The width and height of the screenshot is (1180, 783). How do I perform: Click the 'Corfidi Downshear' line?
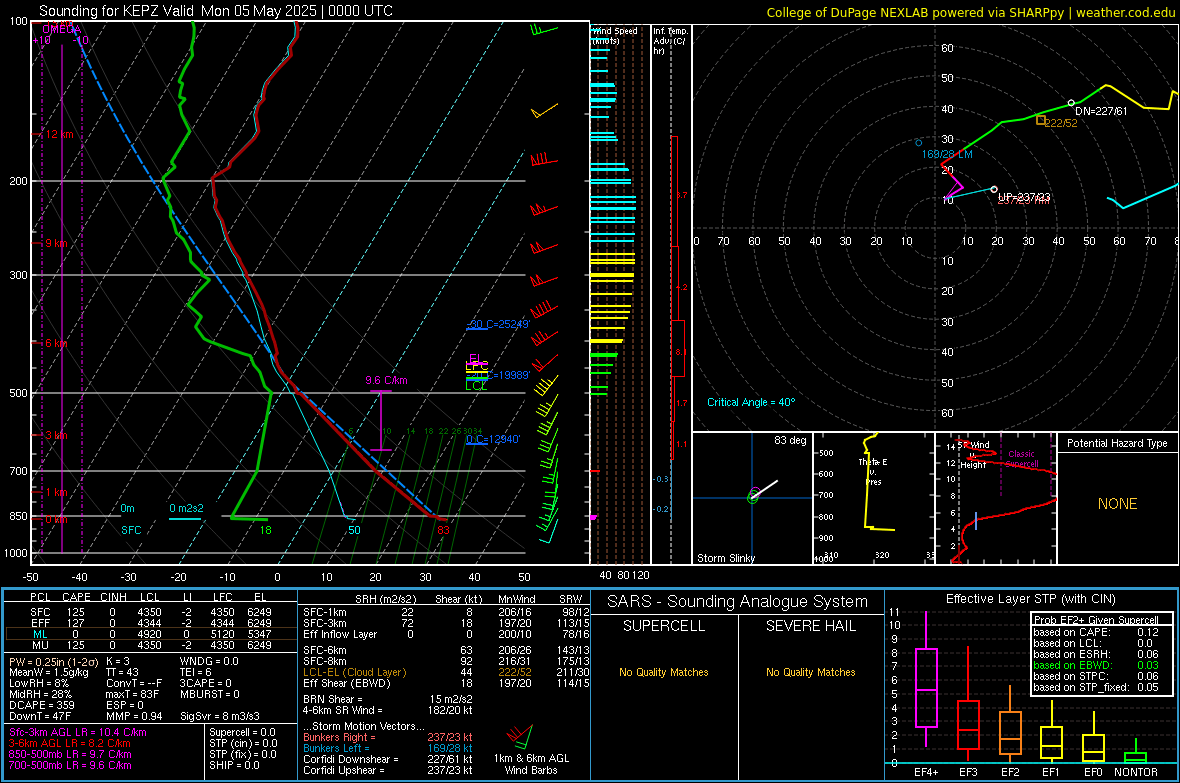pyautogui.click(x=388, y=759)
